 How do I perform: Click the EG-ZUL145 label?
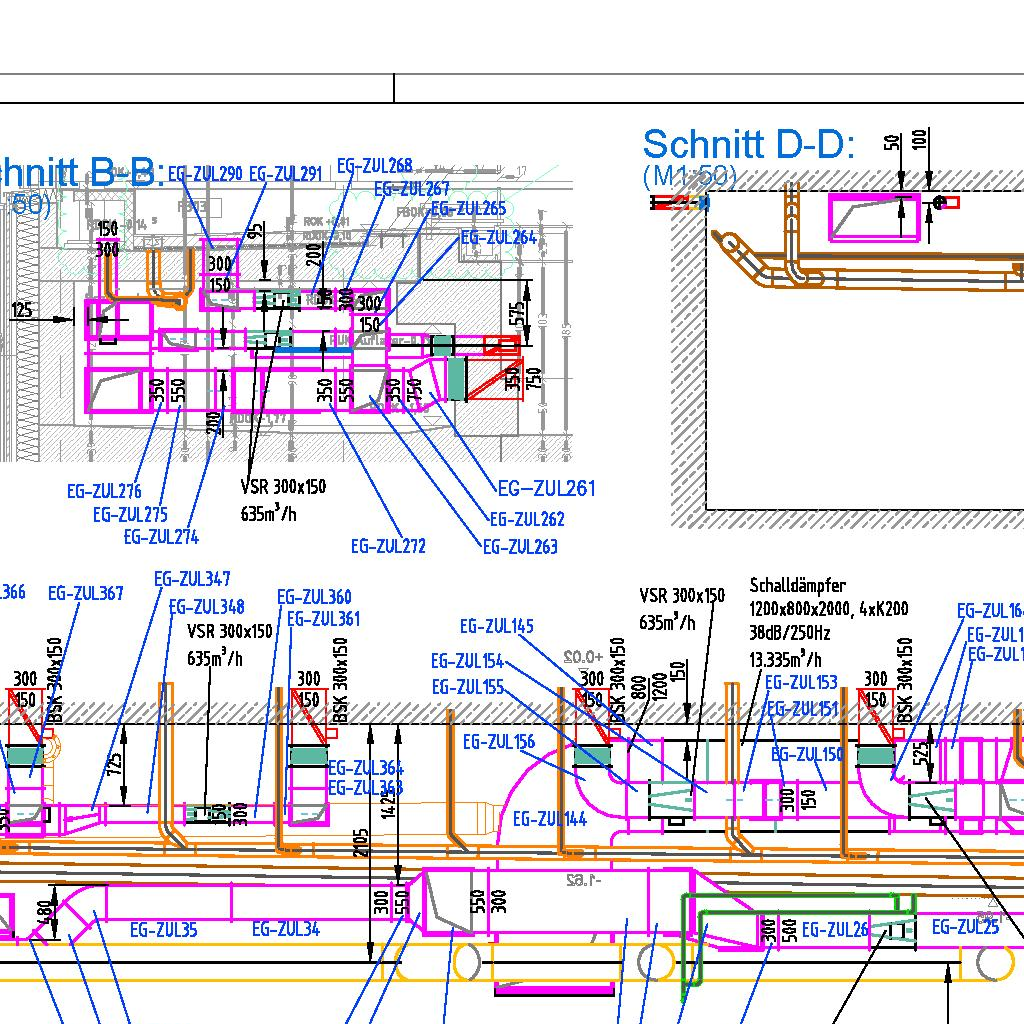click(496, 627)
